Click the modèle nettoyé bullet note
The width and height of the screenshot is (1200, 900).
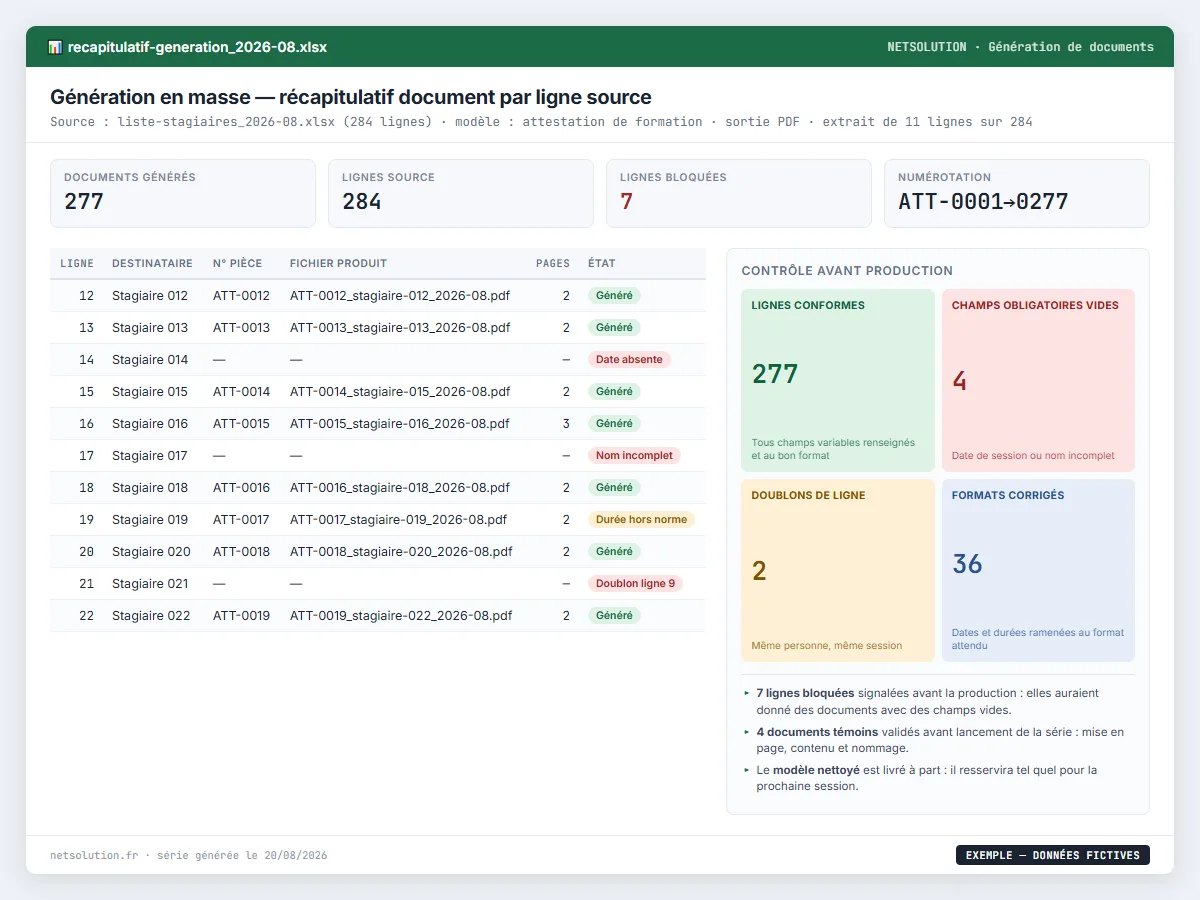(x=938, y=778)
